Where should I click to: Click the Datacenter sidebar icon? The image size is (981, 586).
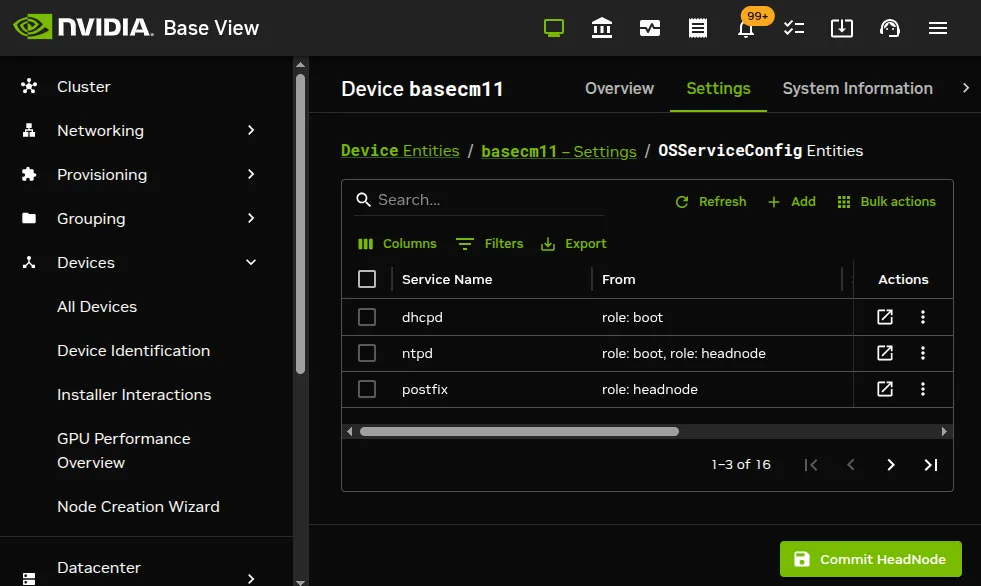point(29,578)
